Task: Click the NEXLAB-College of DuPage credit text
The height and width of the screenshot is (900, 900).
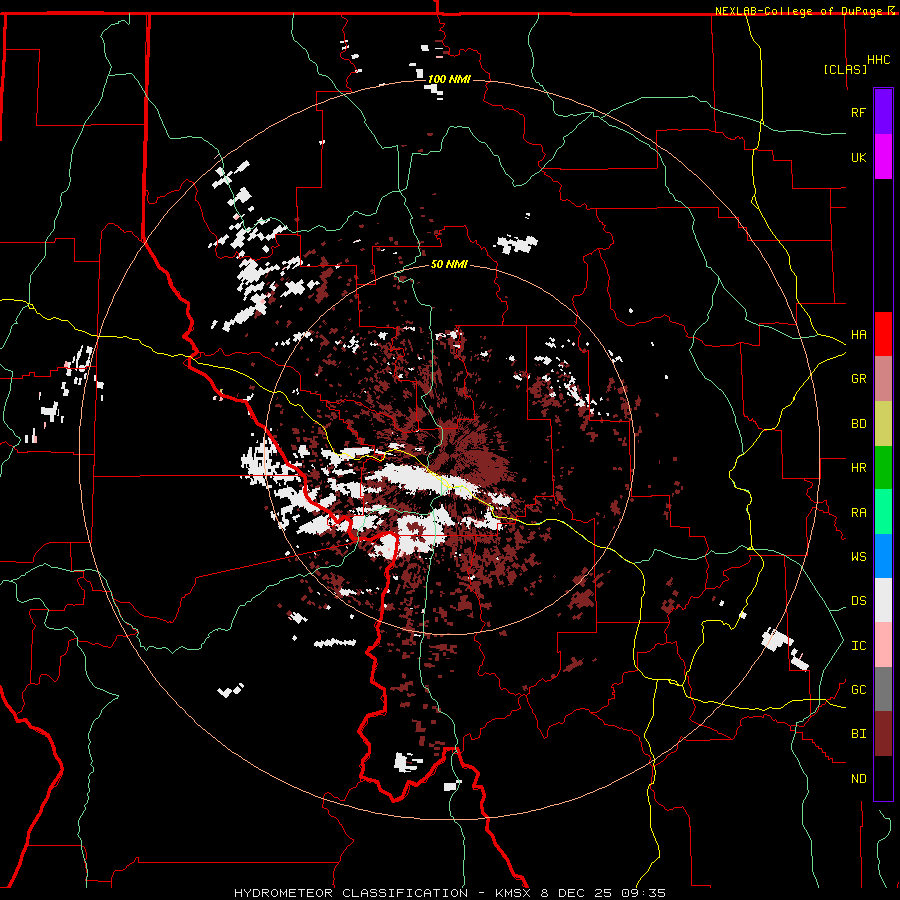Action: 800,11
